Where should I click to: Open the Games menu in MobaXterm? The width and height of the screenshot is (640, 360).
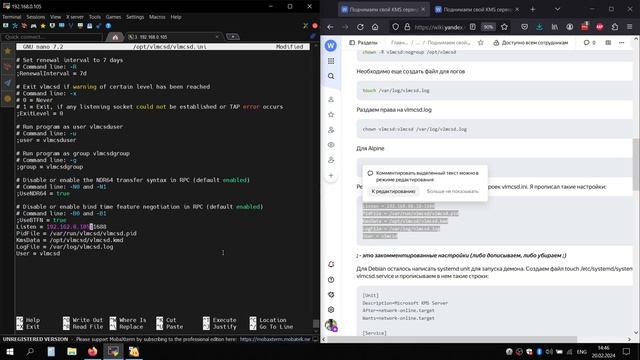[113, 17]
